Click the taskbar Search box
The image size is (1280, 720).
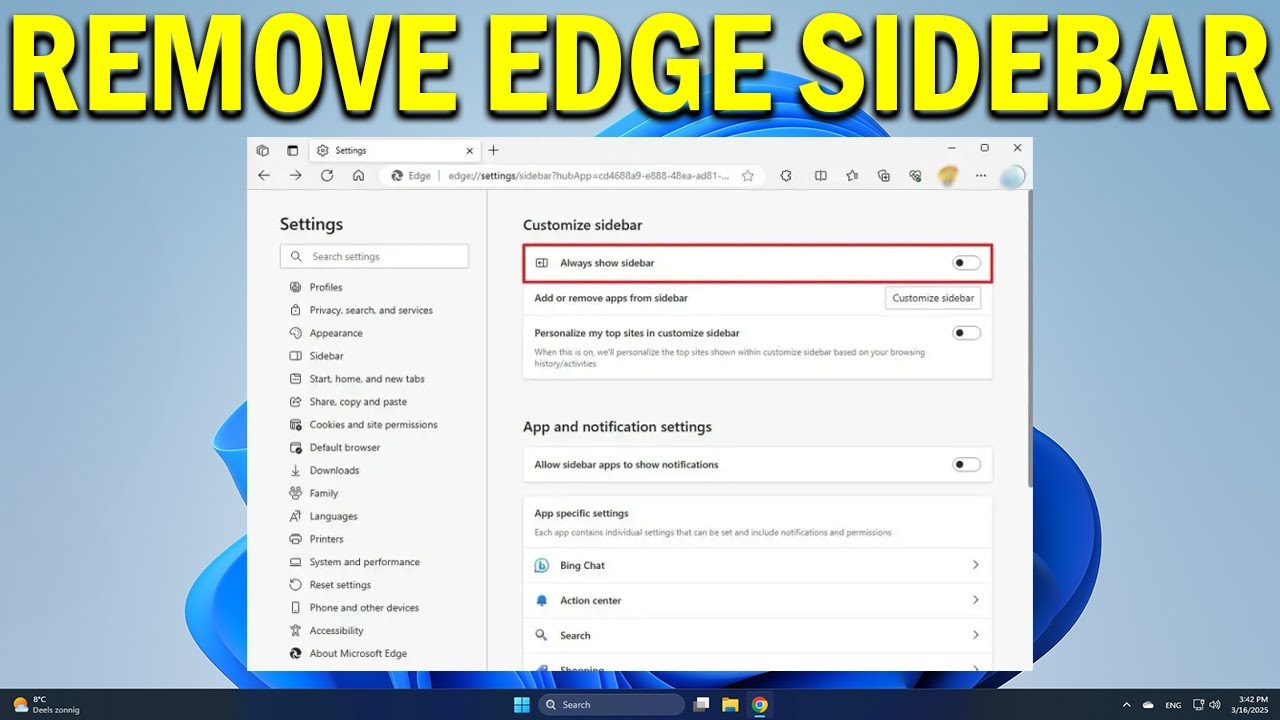pyautogui.click(x=612, y=705)
